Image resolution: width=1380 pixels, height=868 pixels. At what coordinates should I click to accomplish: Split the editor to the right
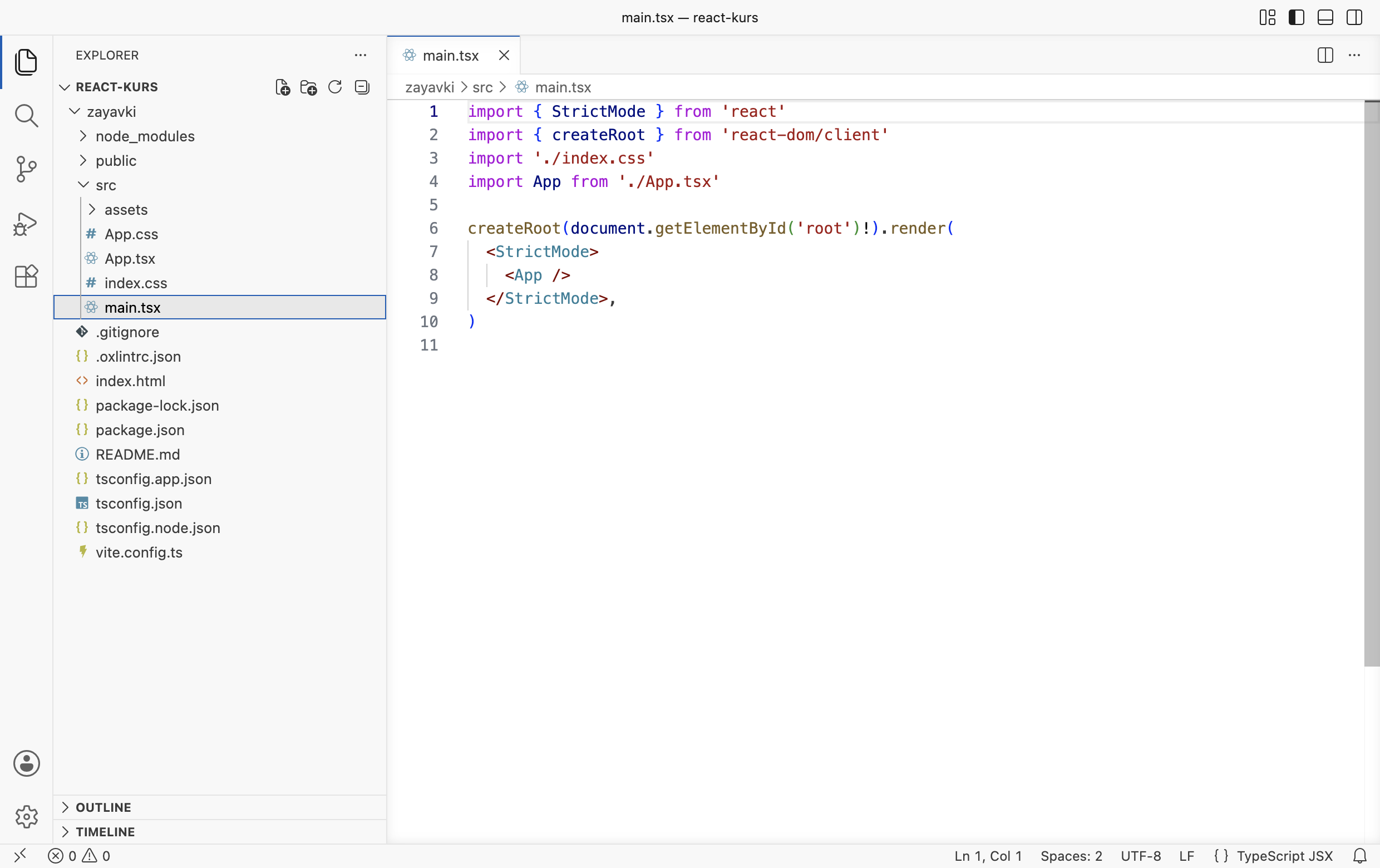[x=1325, y=55]
